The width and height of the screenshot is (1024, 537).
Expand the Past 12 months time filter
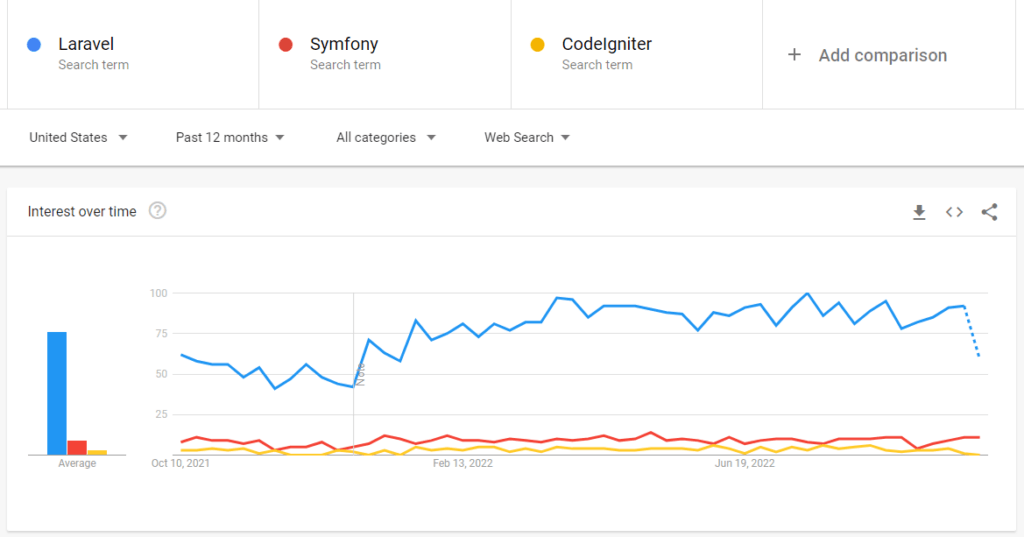(230, 138)
